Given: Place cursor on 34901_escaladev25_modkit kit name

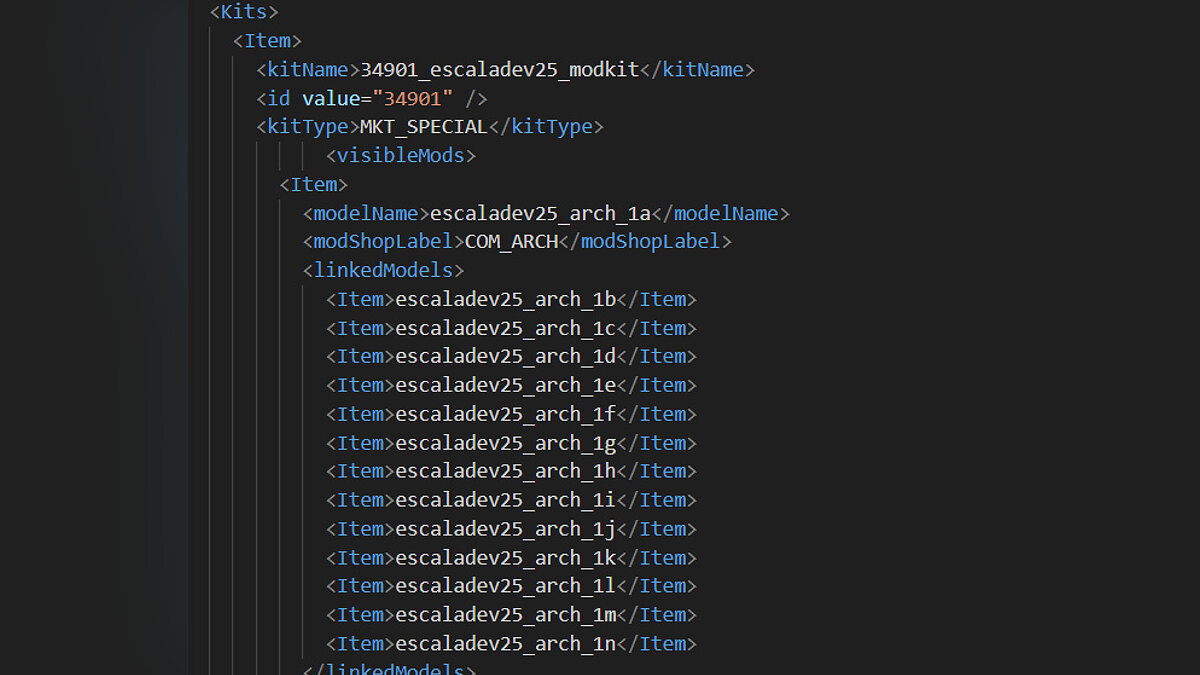Looking at the screenshot, I should click(x=499, y=70).
